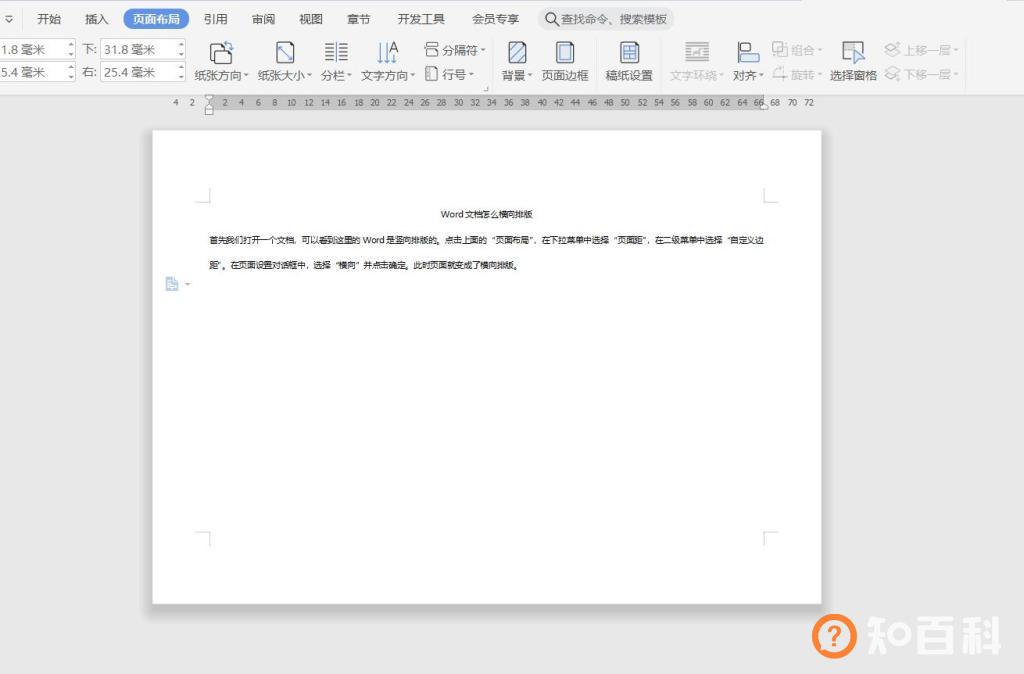Expand the 文字方向 dropdown arrow

413,76
